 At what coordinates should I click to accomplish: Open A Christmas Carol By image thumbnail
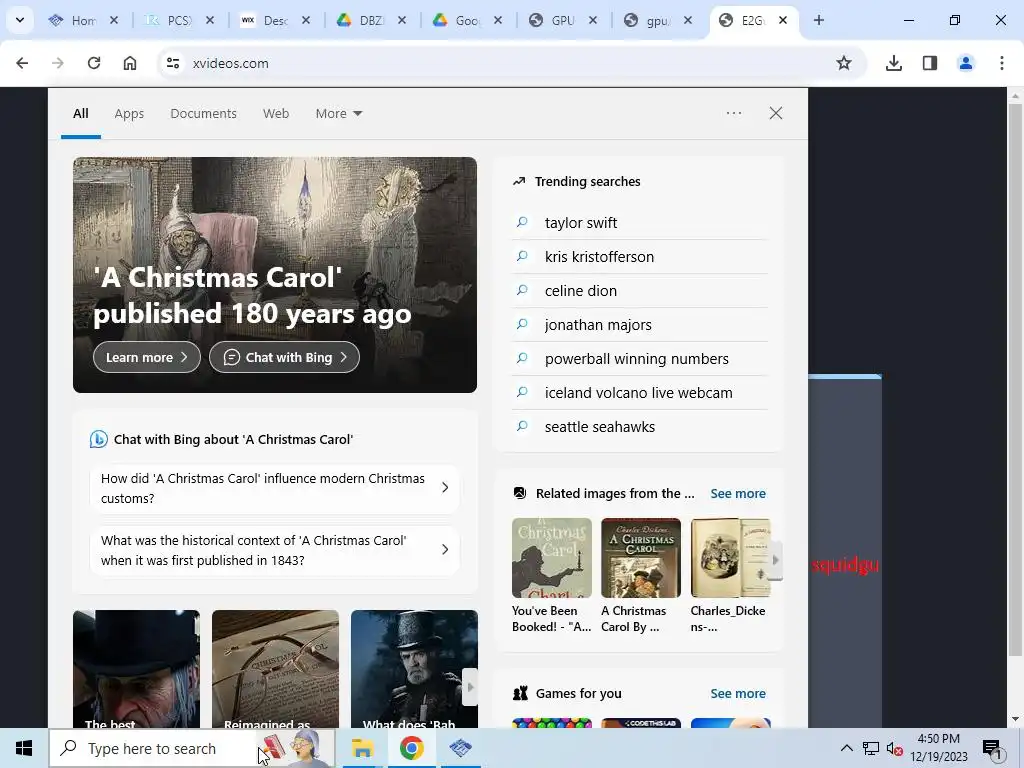pos(641,558)
